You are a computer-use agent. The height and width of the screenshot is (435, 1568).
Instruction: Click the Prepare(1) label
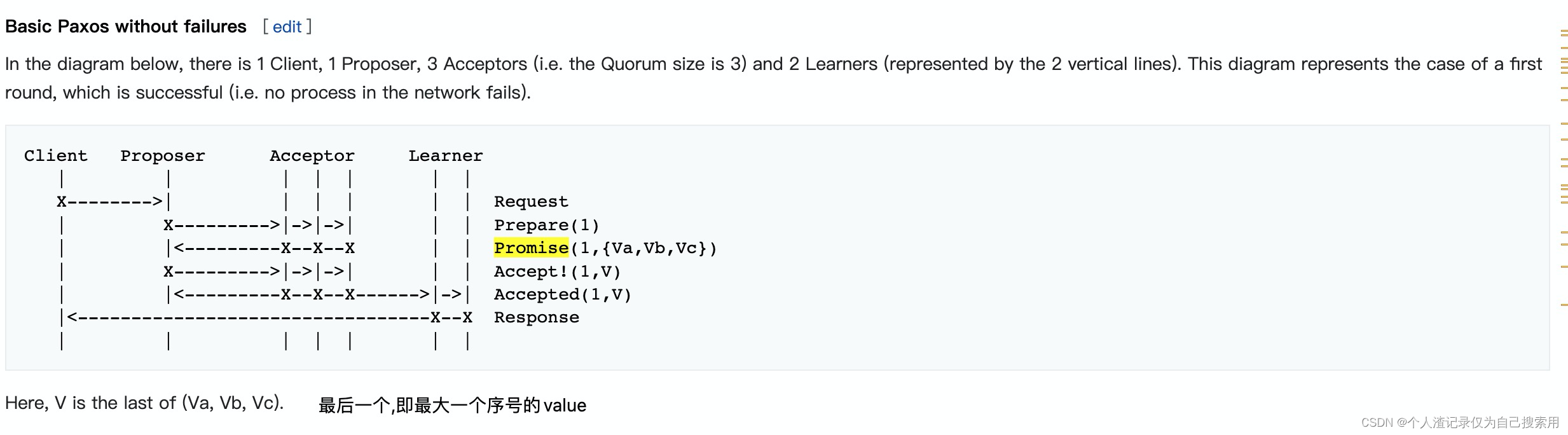click(547, 225)
